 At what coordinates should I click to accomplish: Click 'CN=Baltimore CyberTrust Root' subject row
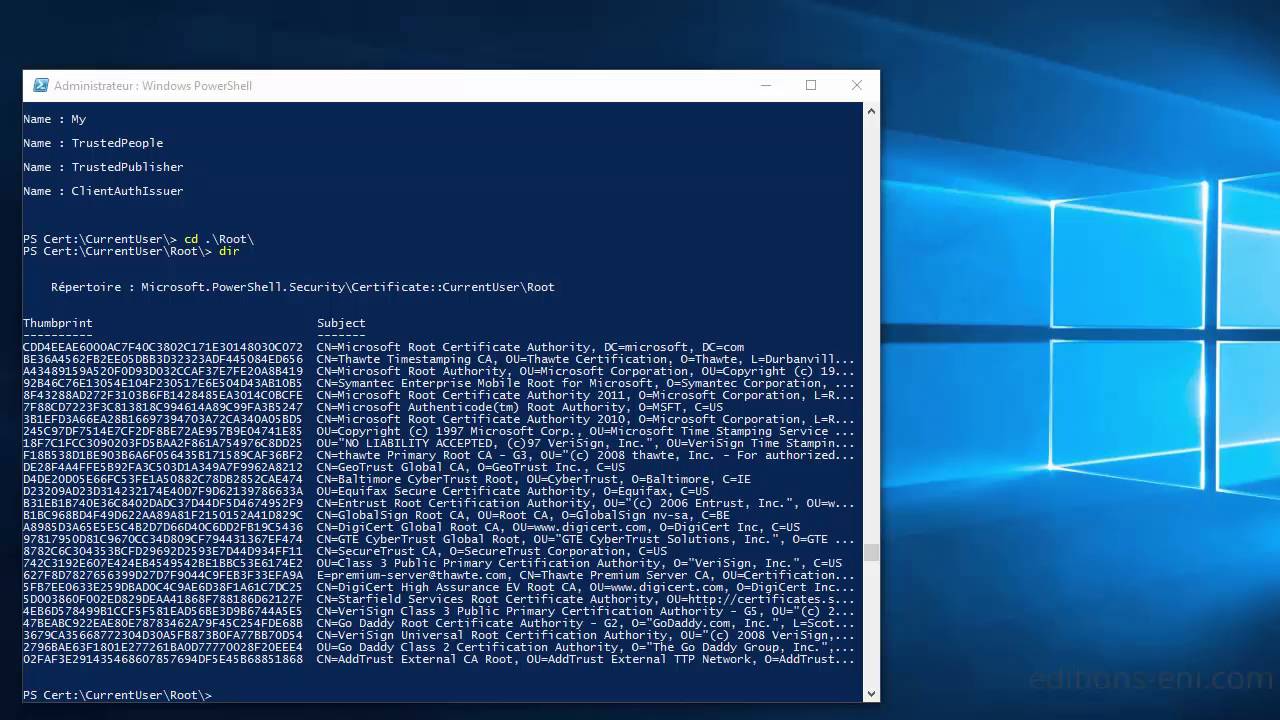coord(534,479)
